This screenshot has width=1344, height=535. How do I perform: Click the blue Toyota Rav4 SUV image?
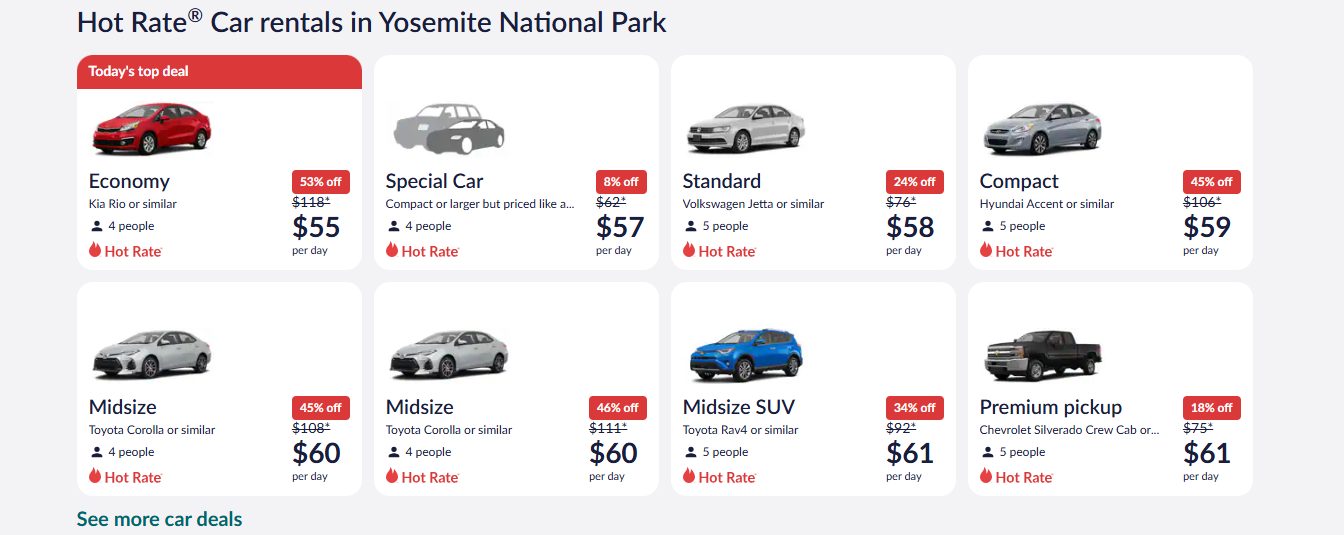(746, 355)
